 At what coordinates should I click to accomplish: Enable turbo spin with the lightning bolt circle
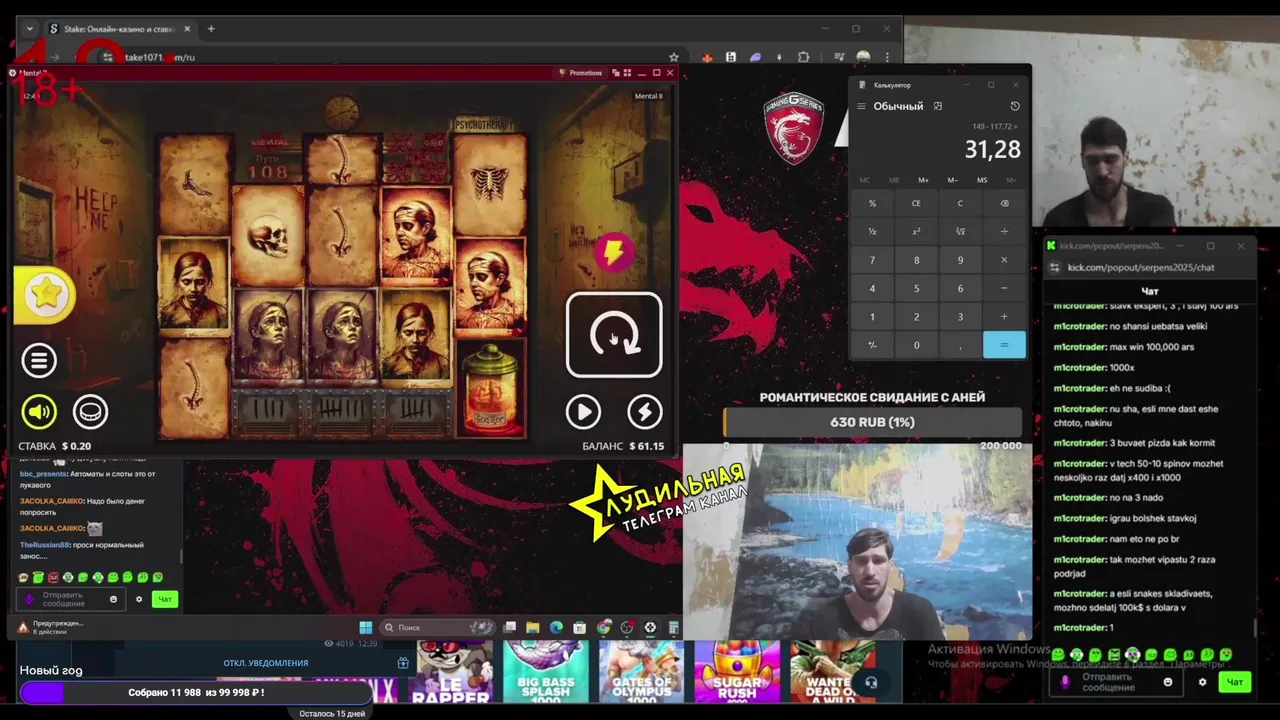click(645, 412)
